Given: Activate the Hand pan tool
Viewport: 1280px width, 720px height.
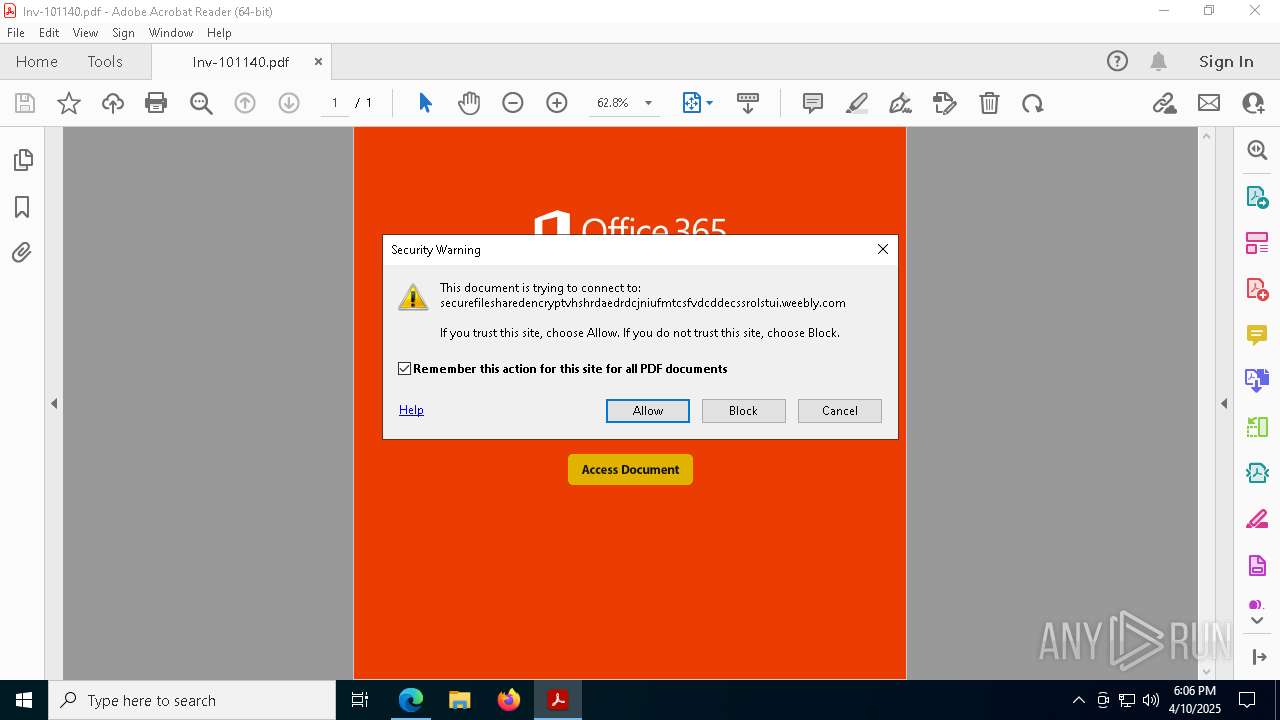Looking at the screenshot, I should point(469,103).
